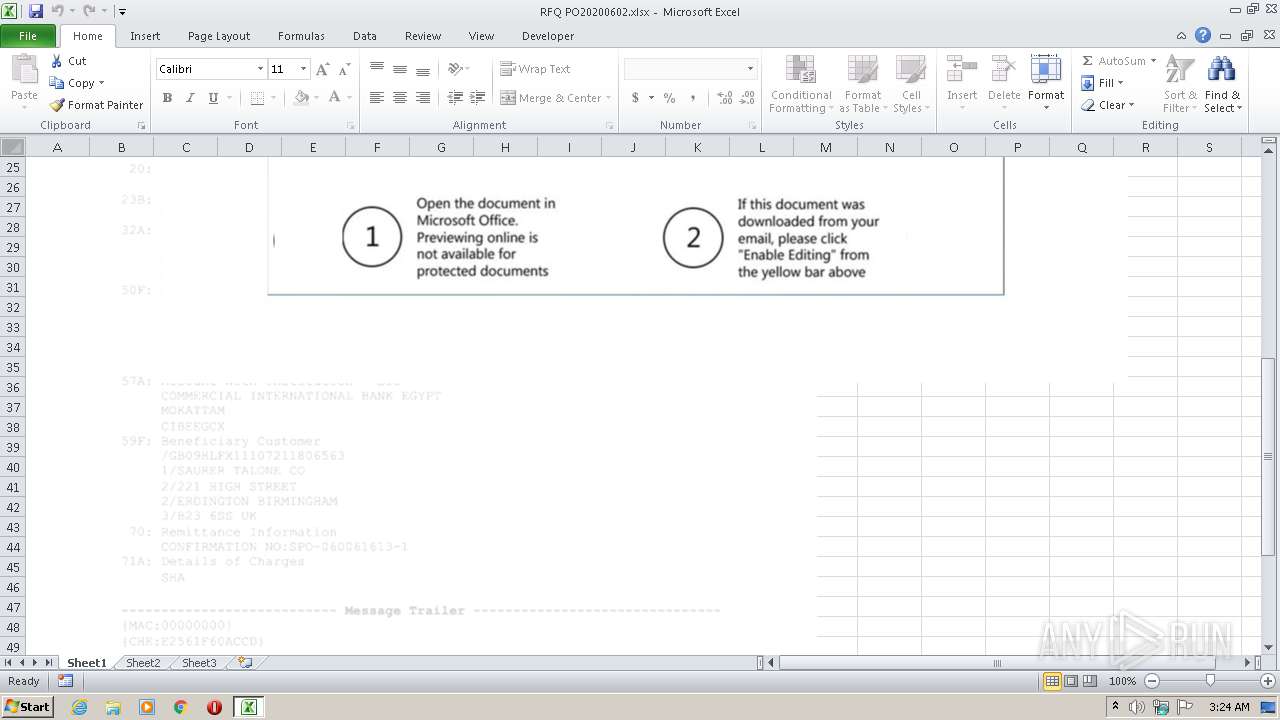Decrease the cell indent

point(455,98)
